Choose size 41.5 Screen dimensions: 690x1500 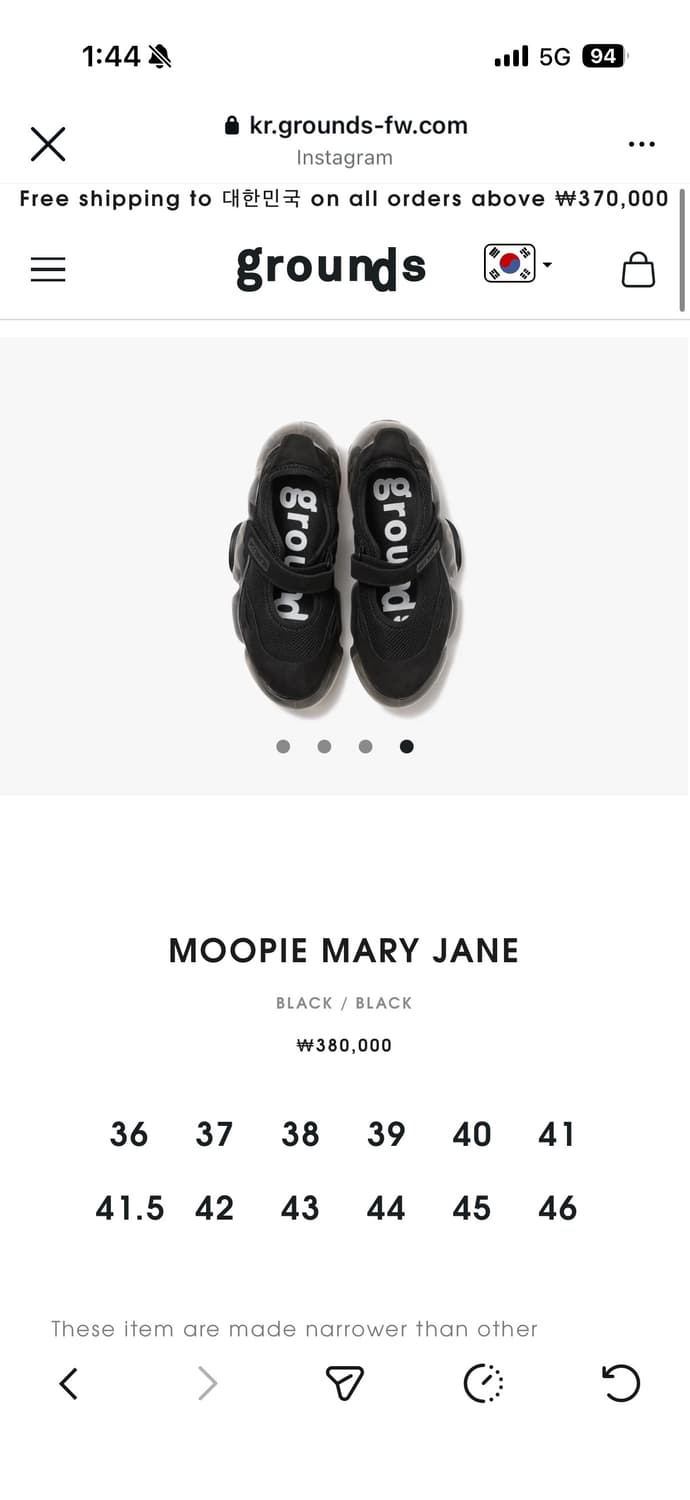click(x=130, y=1208)
